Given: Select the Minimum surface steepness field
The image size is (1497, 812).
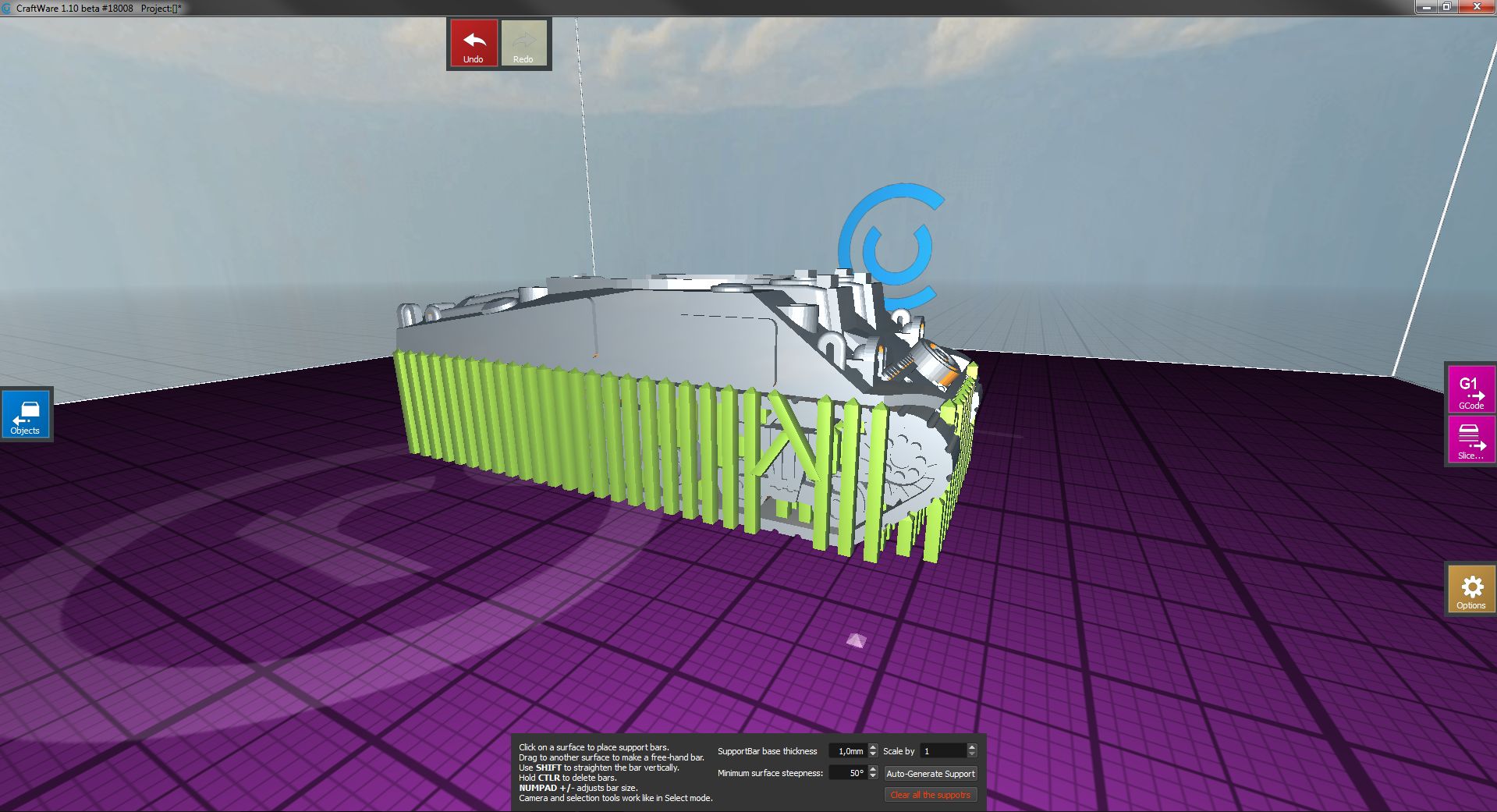Looking at the screenshot, I should point(847,773).
